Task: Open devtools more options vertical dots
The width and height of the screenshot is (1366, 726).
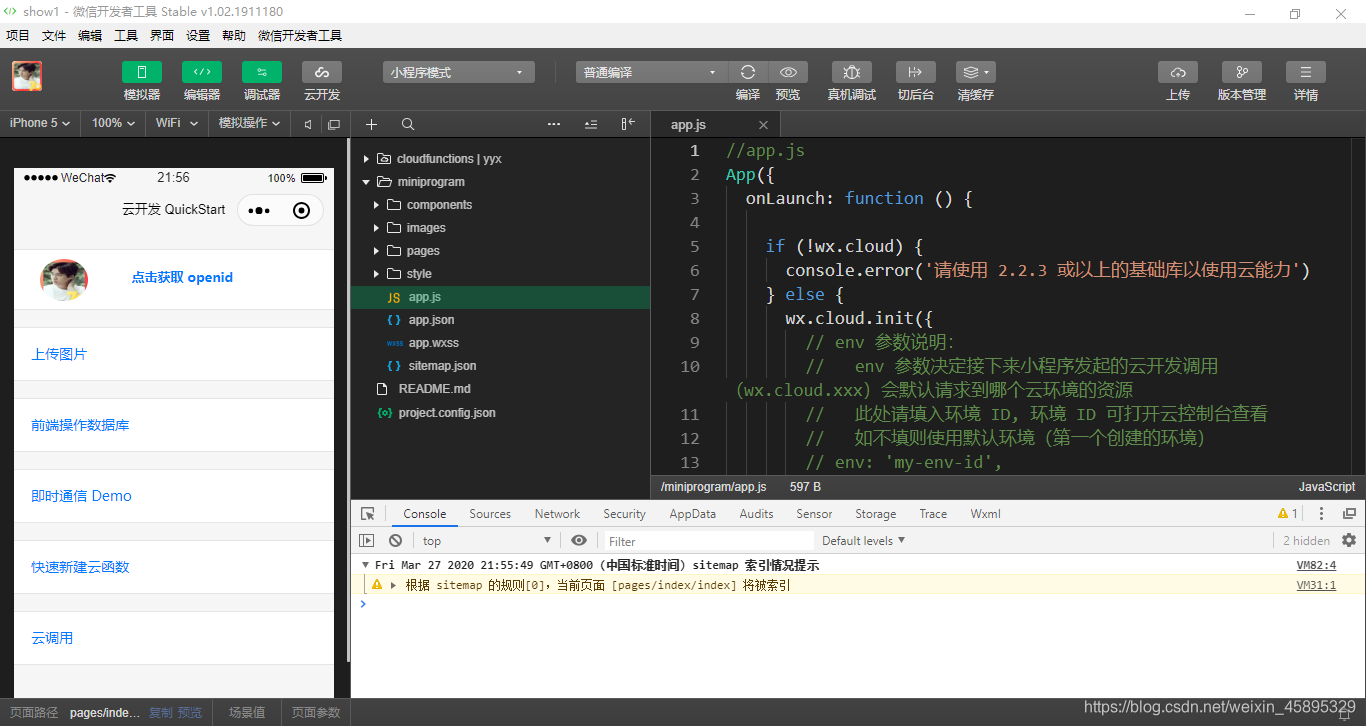Action: [1321, 514]
